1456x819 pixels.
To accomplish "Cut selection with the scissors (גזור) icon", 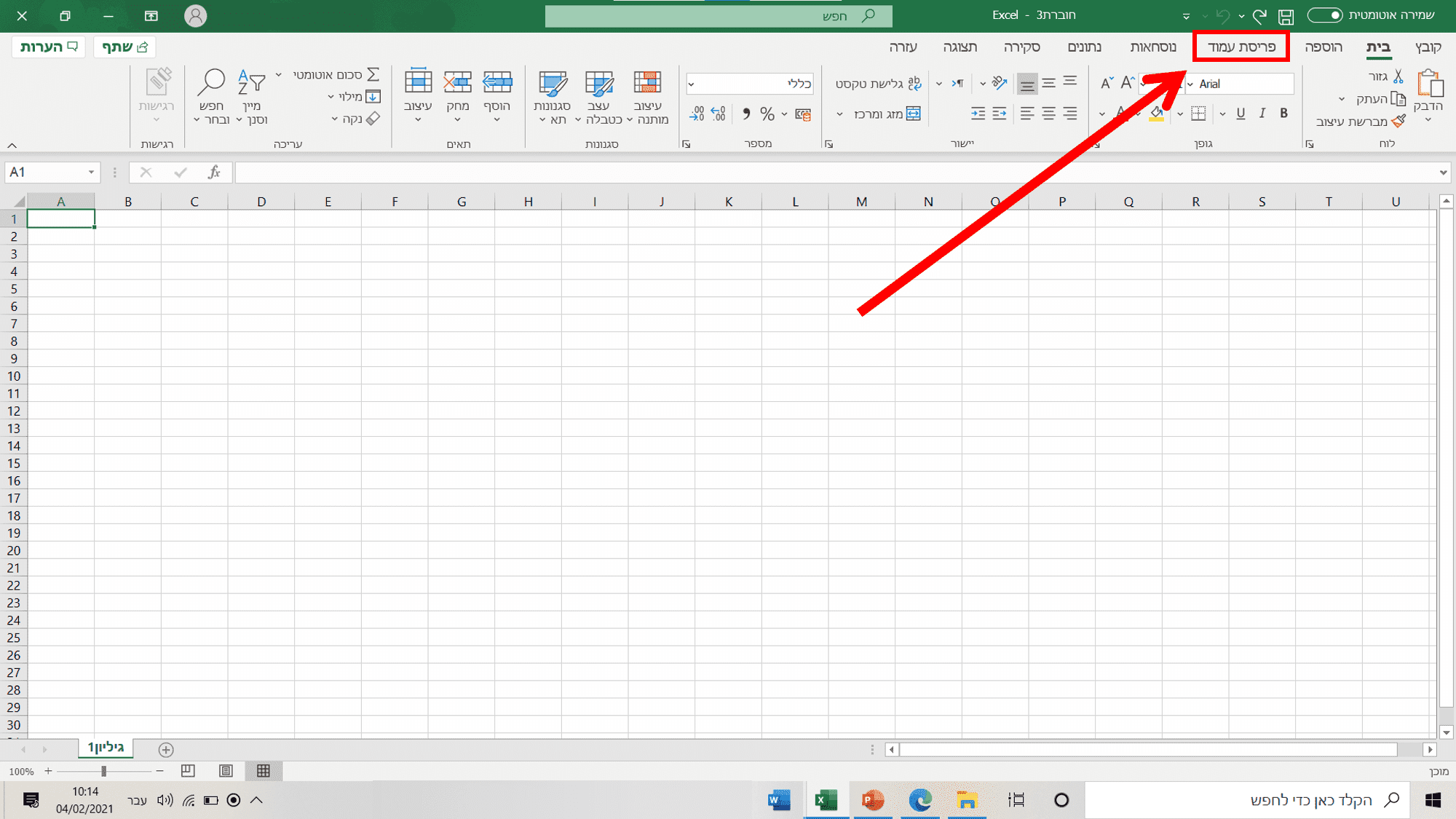I will click(x=1398, y=76).
